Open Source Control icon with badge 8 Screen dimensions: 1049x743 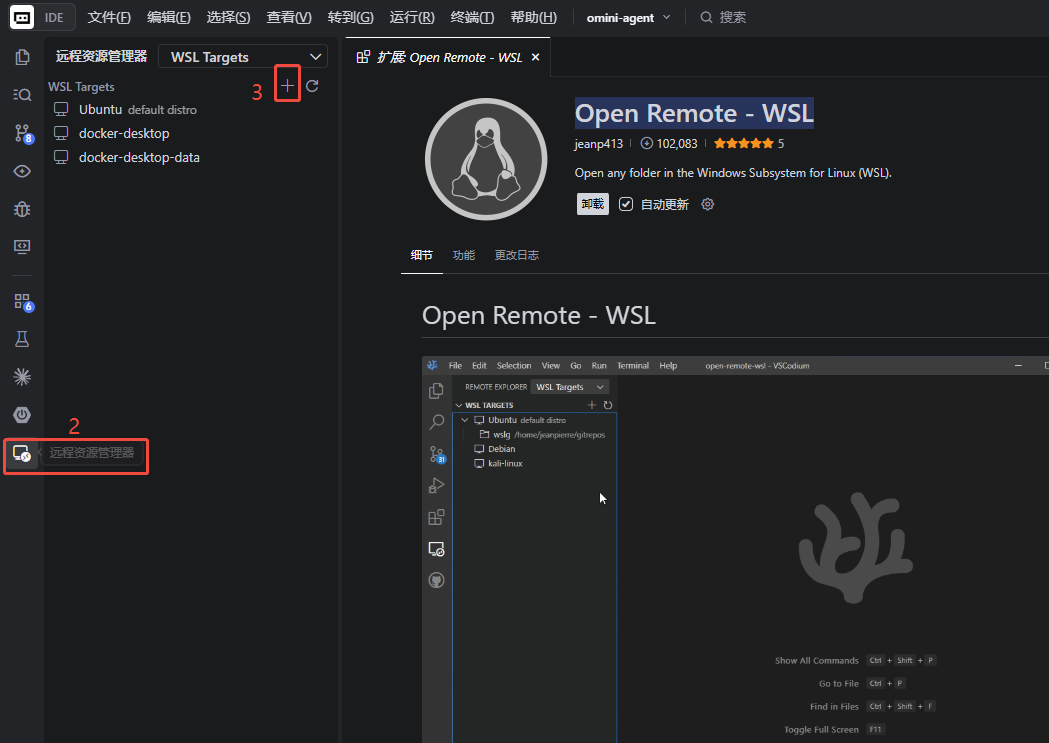(23, 133)
